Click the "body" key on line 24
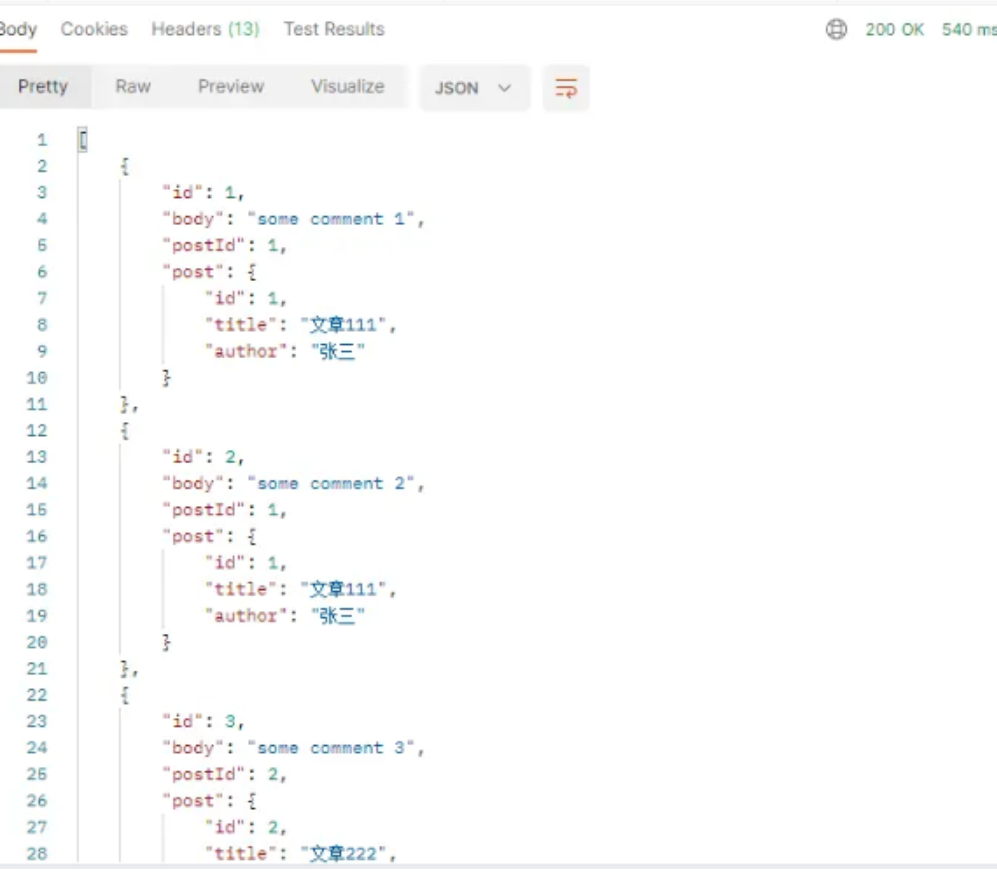This screenshot has width=997, height=894. 193,748
